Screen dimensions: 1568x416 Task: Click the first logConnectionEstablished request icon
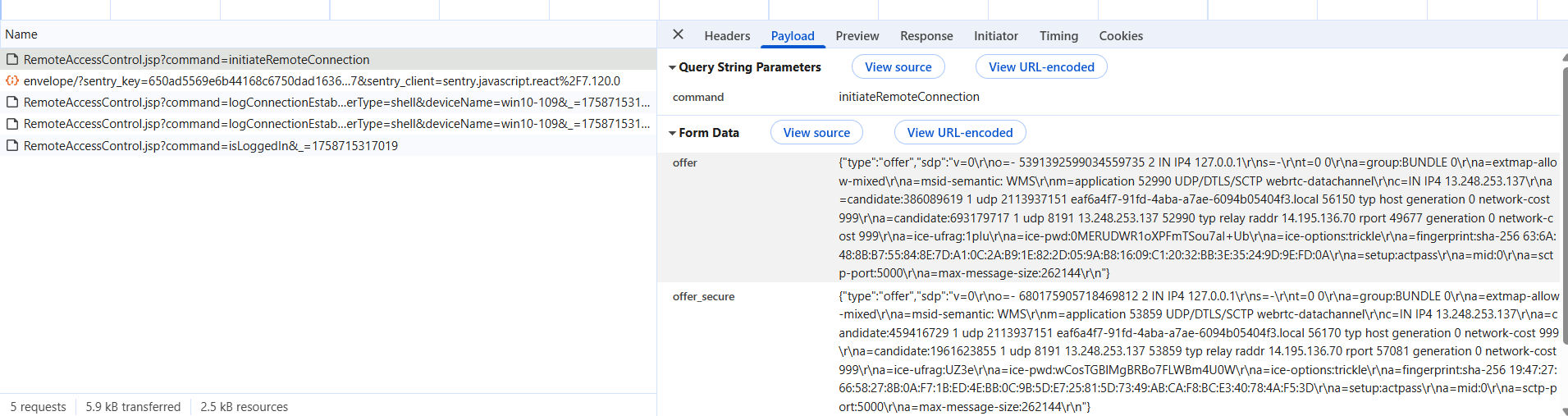(x=12, y=103)
